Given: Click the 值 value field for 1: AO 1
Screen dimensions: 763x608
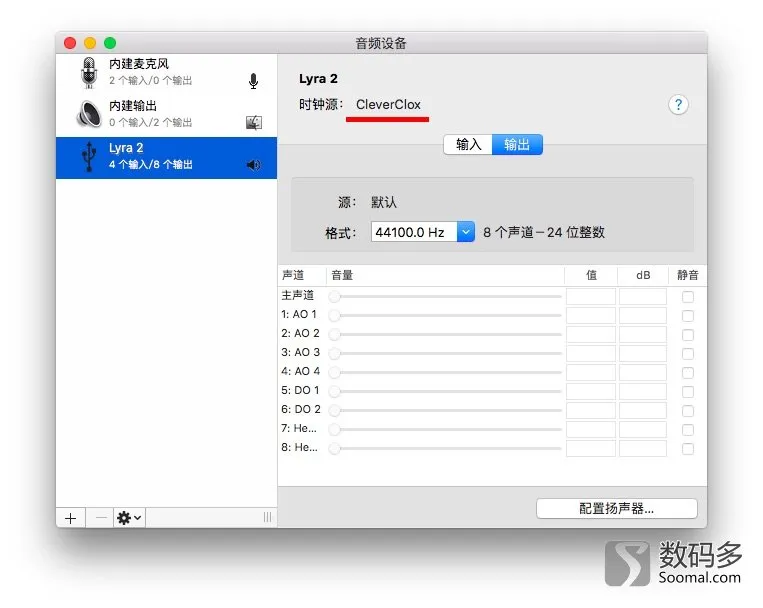Looking at the screenshot, I should pyautogui.click(x=591, y=315).
